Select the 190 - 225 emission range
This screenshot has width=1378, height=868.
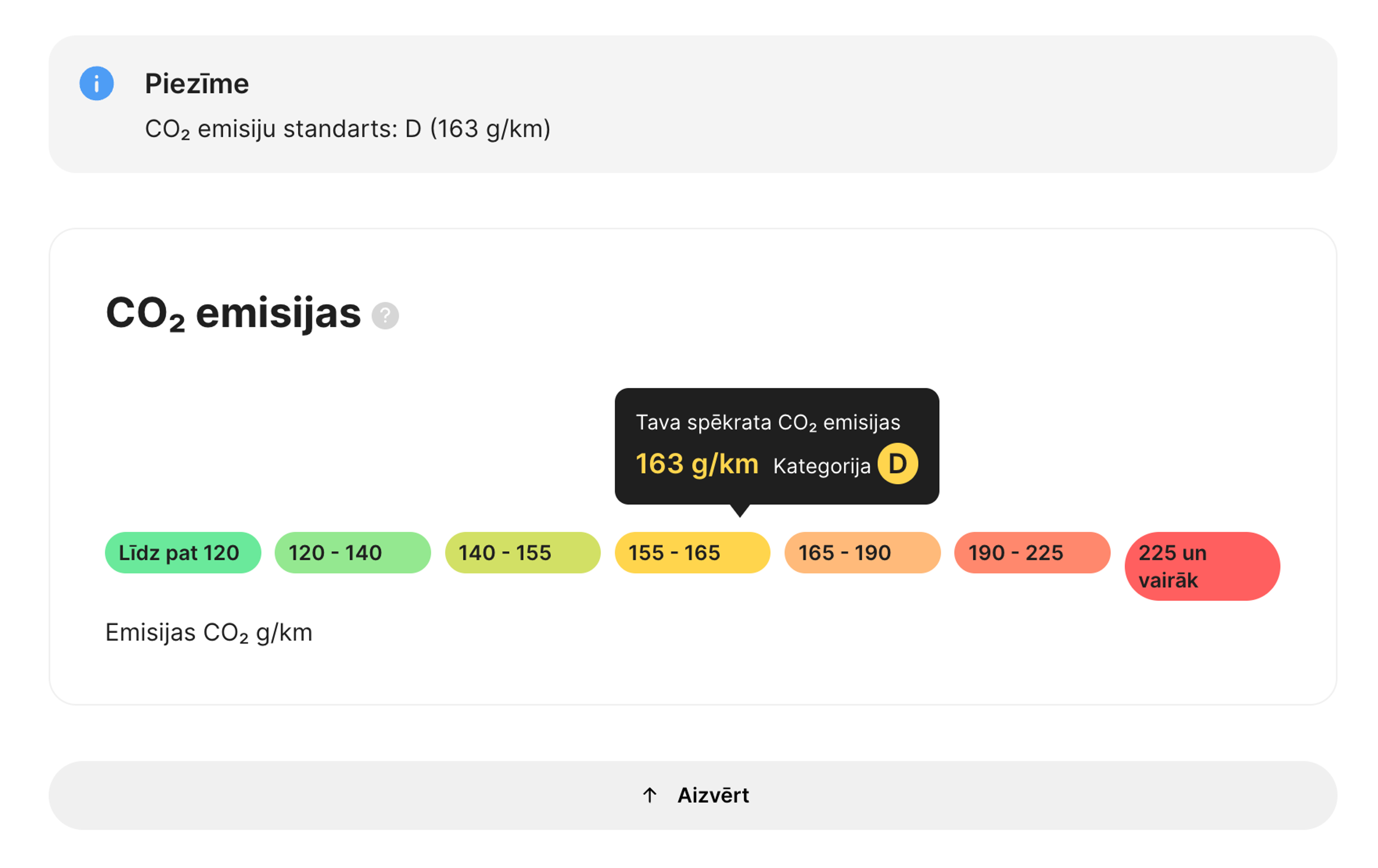tap(1032, 552)
